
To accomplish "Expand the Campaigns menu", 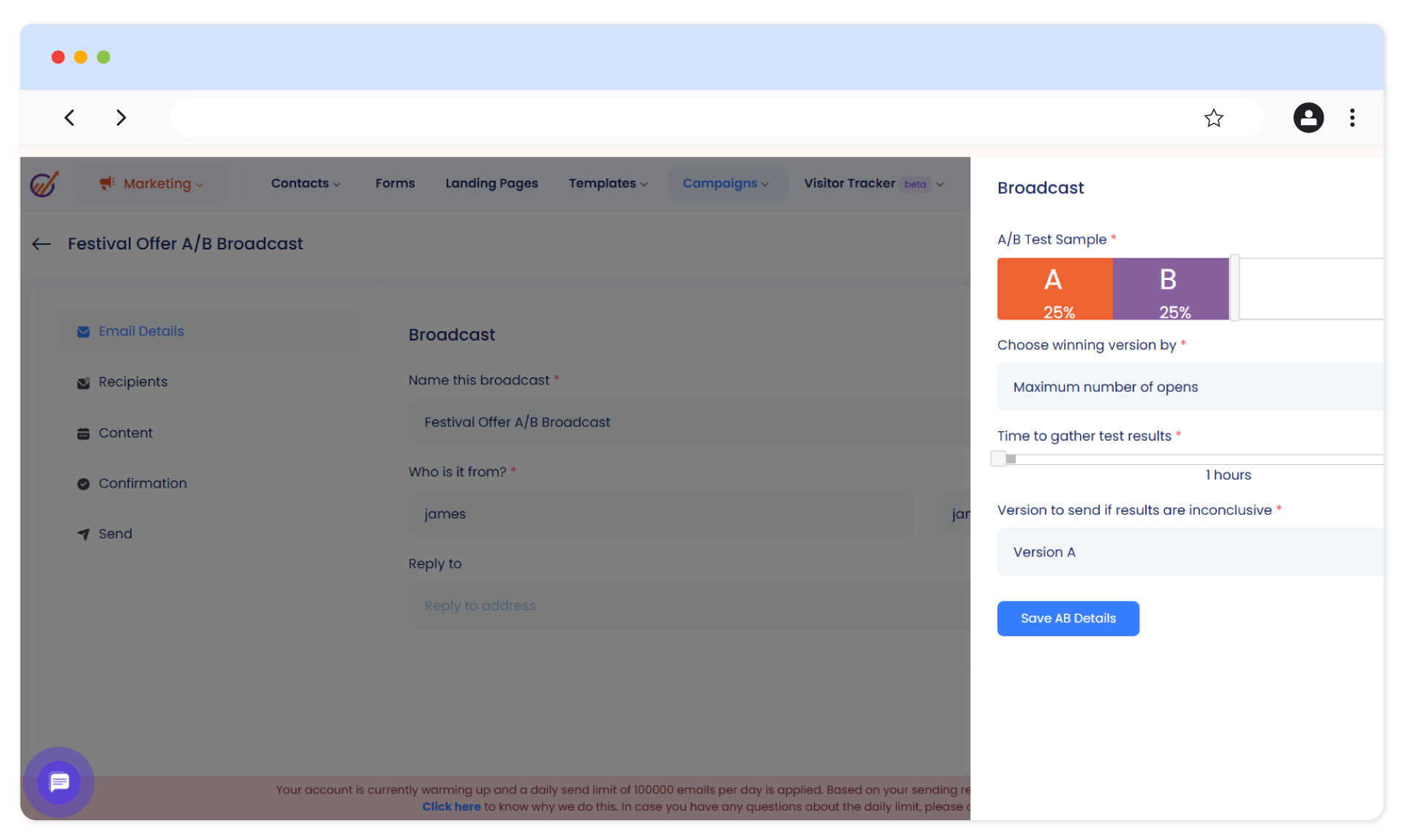I will pyautogui.click(x=726, y=183).
